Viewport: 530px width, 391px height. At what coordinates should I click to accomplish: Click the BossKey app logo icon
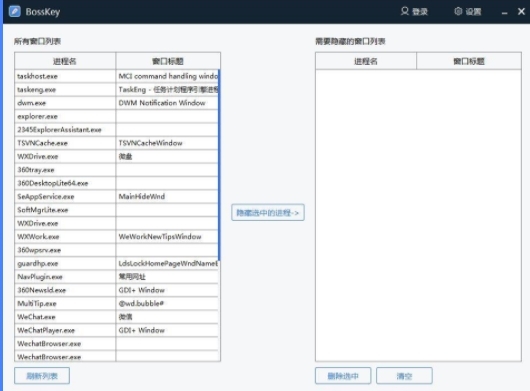15,11
